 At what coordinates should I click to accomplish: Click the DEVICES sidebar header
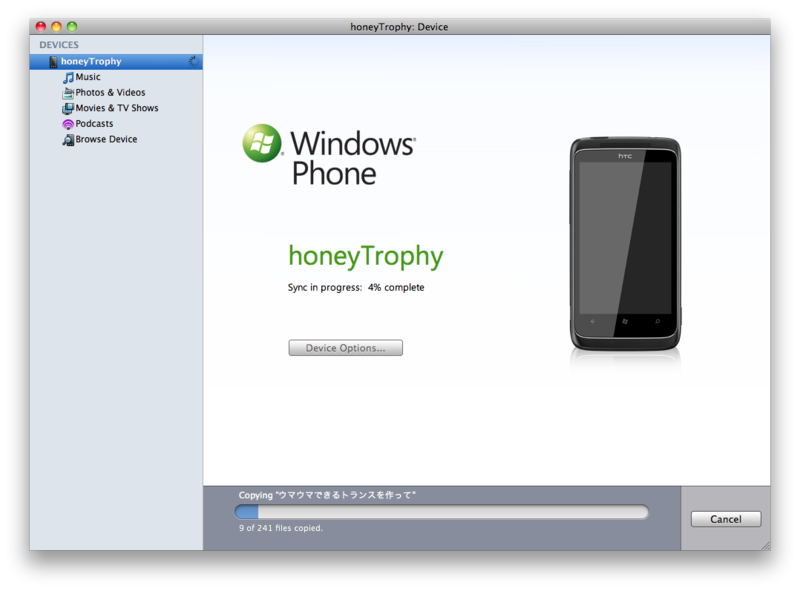[x=59, y=45]
